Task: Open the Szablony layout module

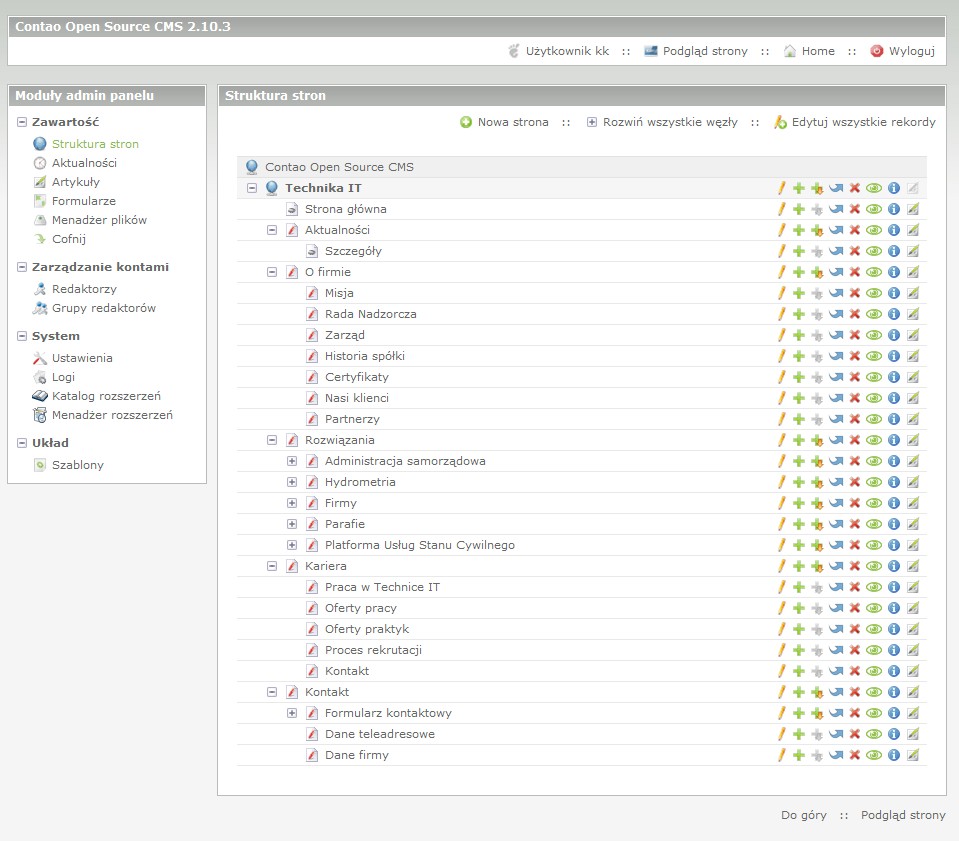Action: click(78, 465)
